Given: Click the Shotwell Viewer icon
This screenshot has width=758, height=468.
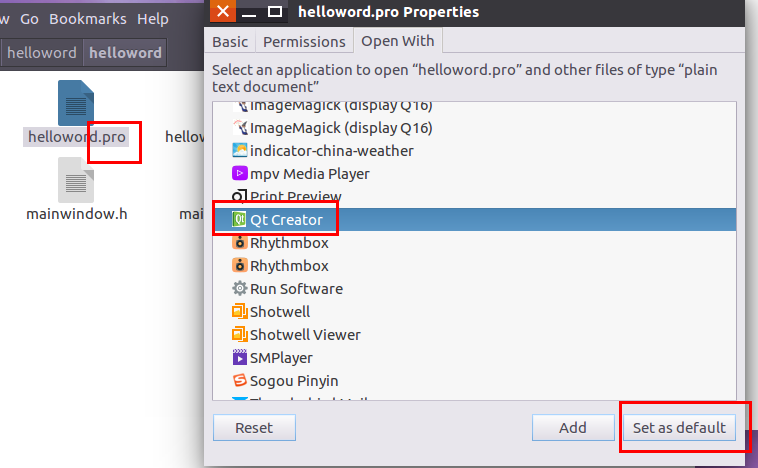Looking at the screenshot, I should pyautogui.click(x=239, y=335).
